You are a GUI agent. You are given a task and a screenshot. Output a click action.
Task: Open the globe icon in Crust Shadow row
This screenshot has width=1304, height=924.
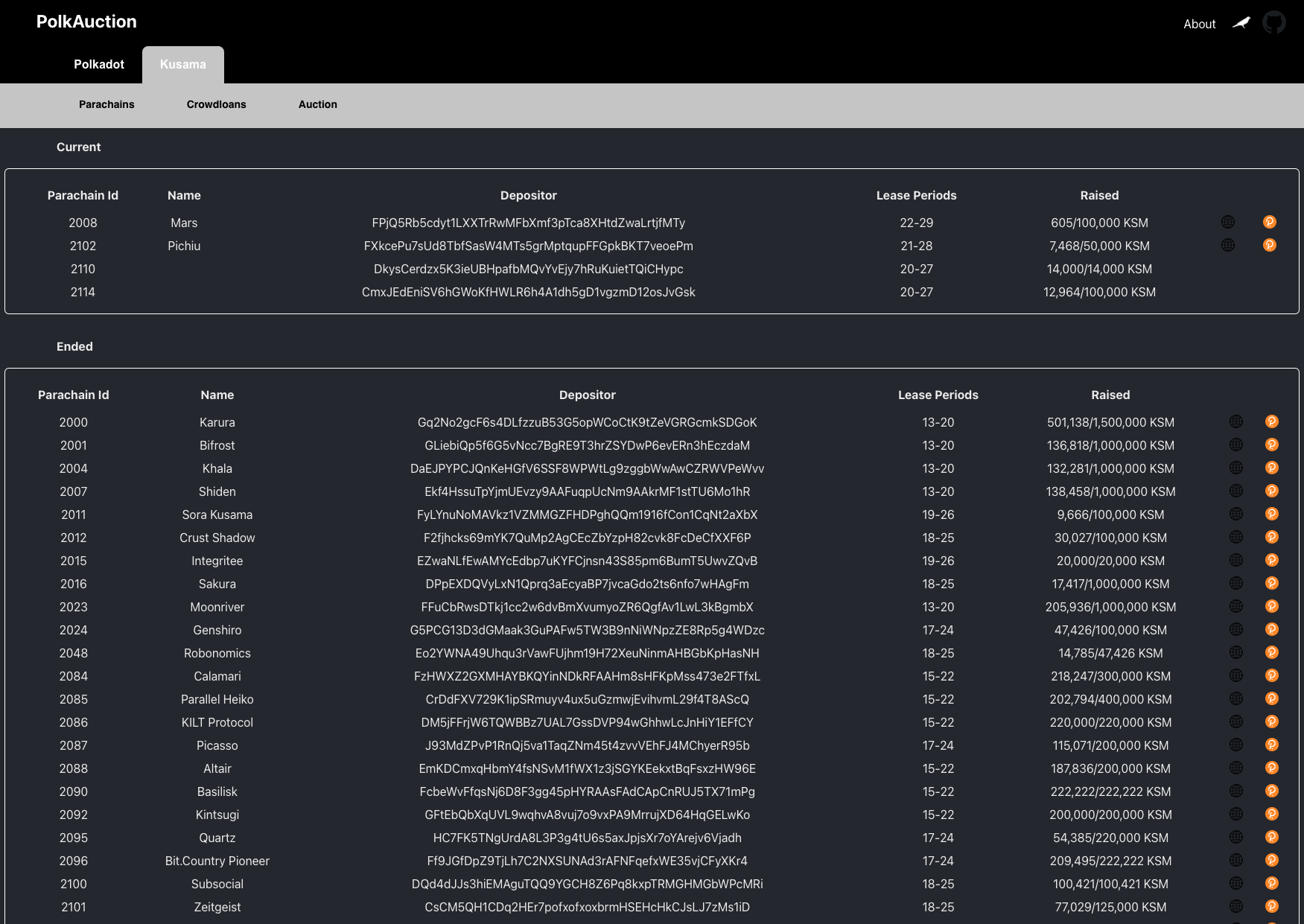tap(1236, 537)
